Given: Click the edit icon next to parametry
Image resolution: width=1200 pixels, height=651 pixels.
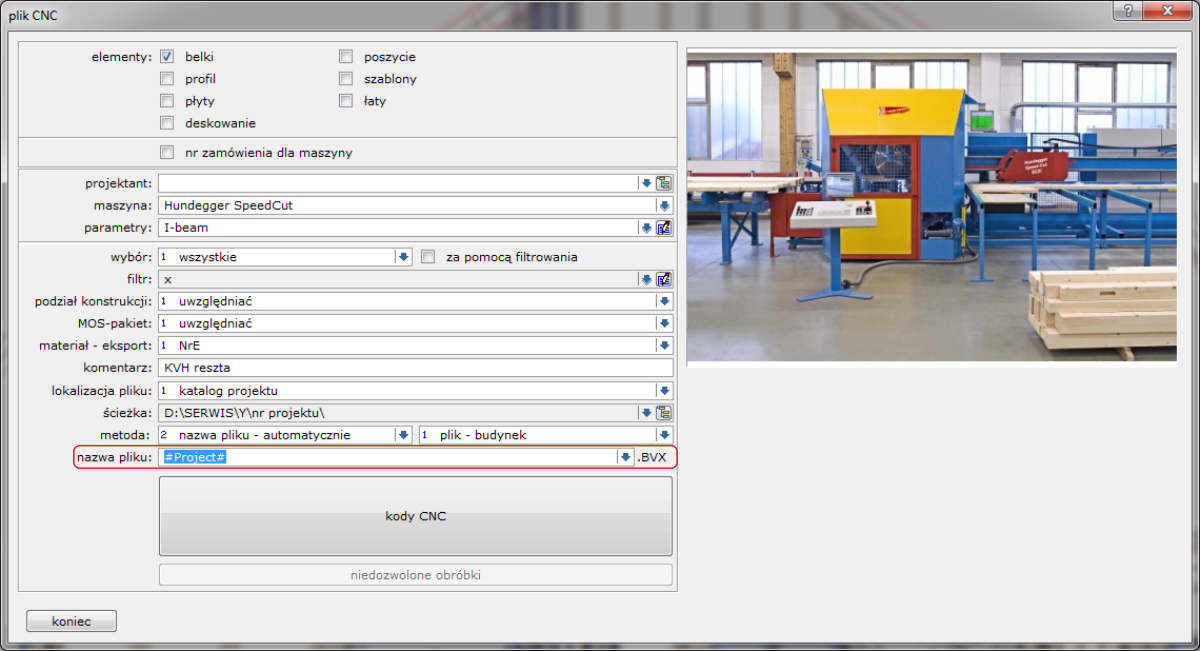Looking at the screenshot, I should pos(664,228).
